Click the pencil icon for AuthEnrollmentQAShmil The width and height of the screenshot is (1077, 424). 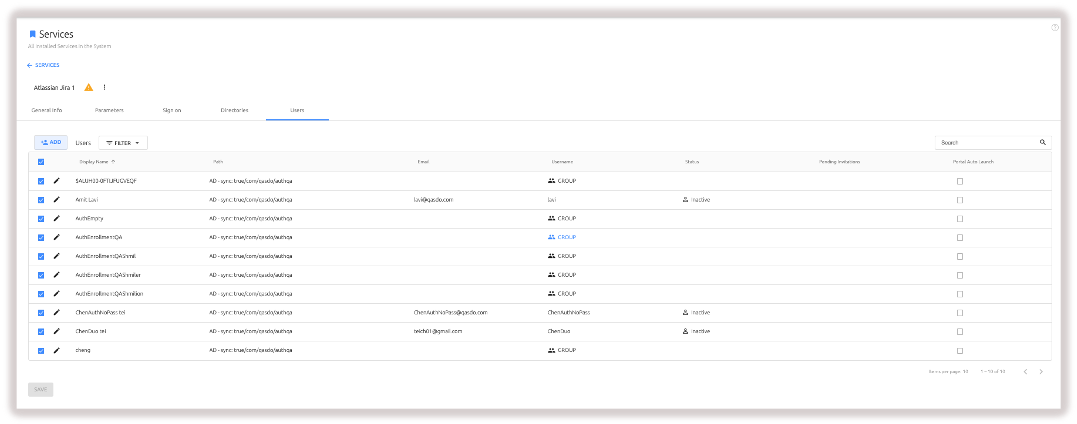click(57, 256)
